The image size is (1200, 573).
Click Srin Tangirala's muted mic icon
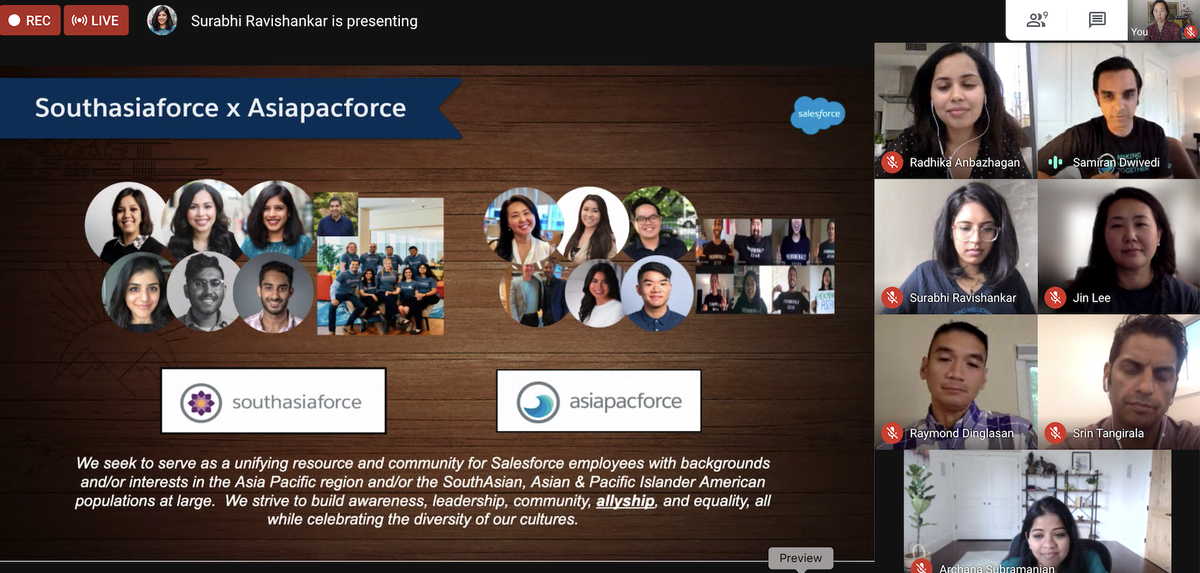(x=1055, y=433)
